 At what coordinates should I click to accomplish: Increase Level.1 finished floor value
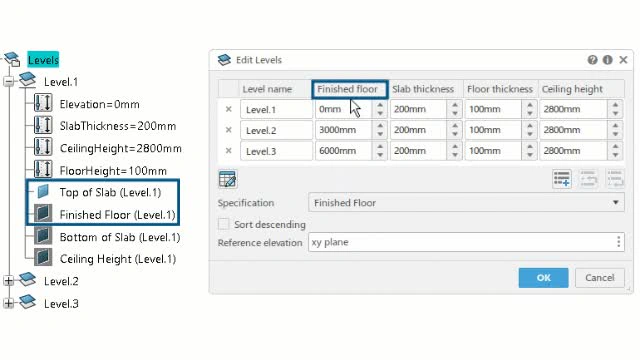(380, 105)
